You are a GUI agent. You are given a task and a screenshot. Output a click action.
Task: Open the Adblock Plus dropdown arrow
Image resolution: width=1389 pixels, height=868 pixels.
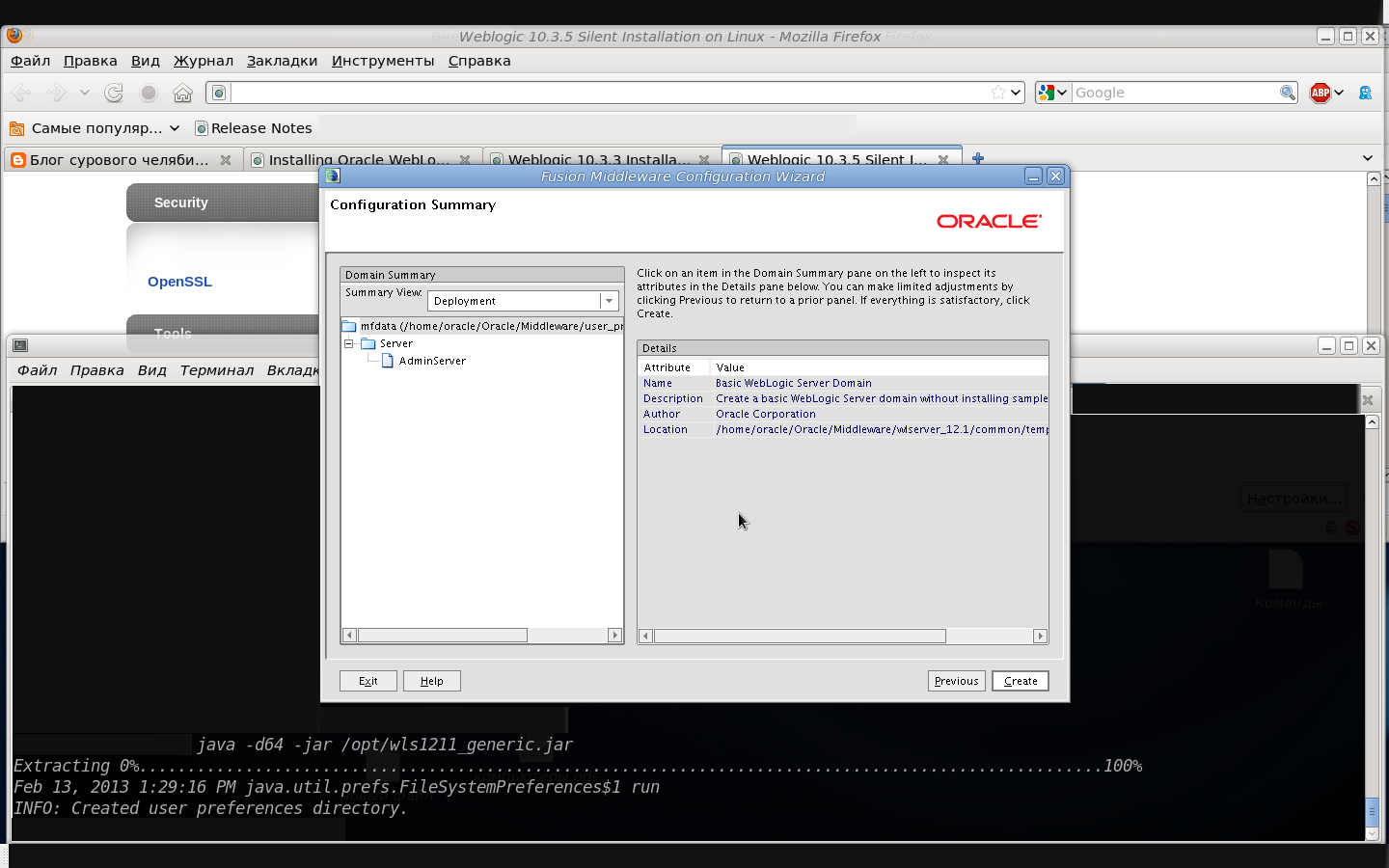(1339, 93)
